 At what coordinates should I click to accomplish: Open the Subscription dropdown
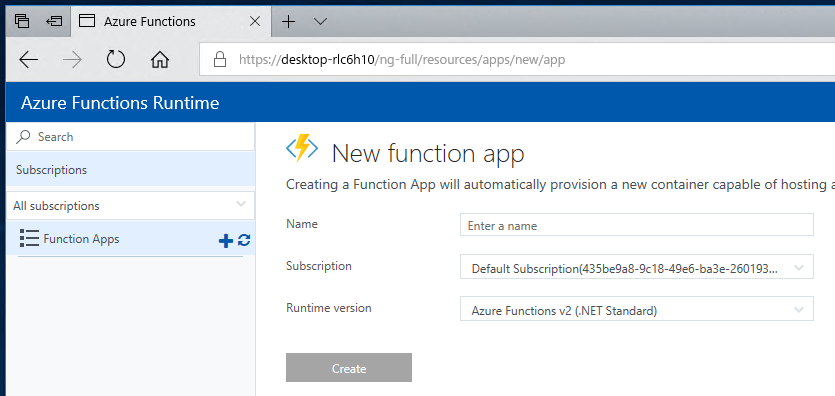pos(637,267)
